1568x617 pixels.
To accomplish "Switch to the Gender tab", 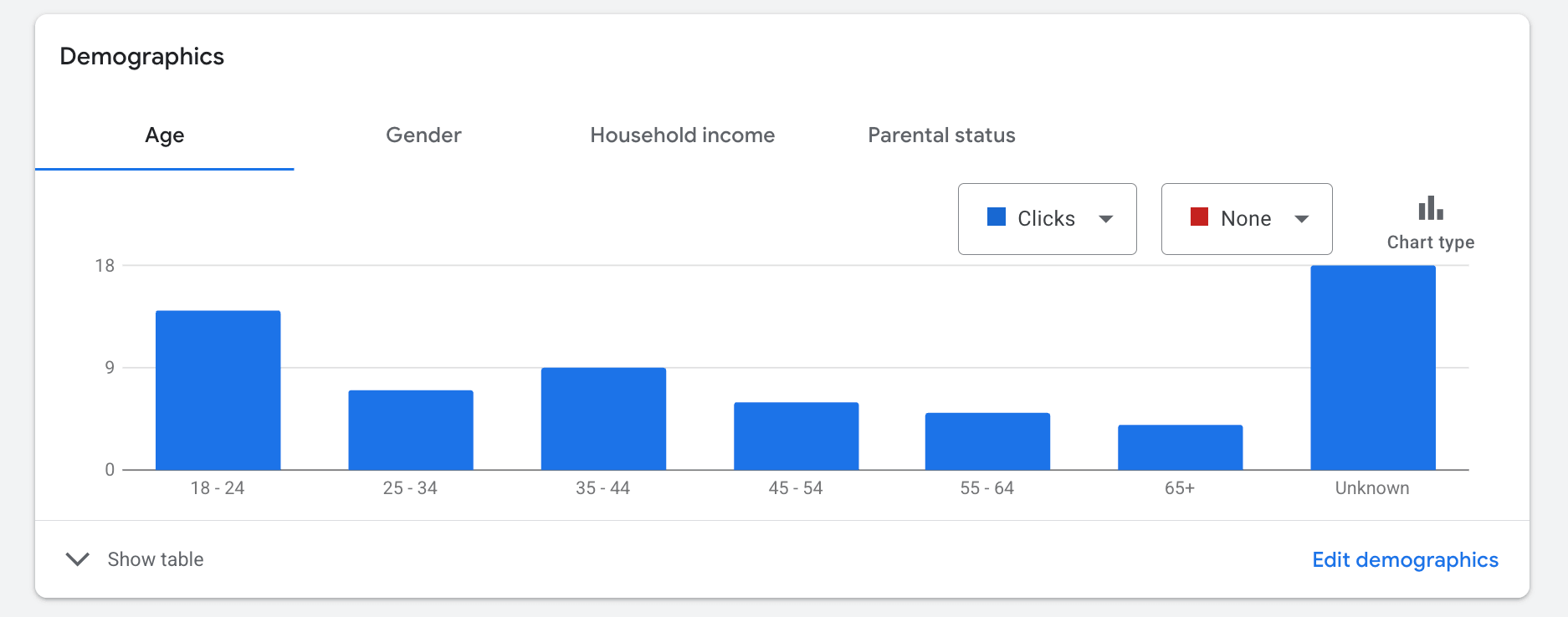I will [423, 135].
